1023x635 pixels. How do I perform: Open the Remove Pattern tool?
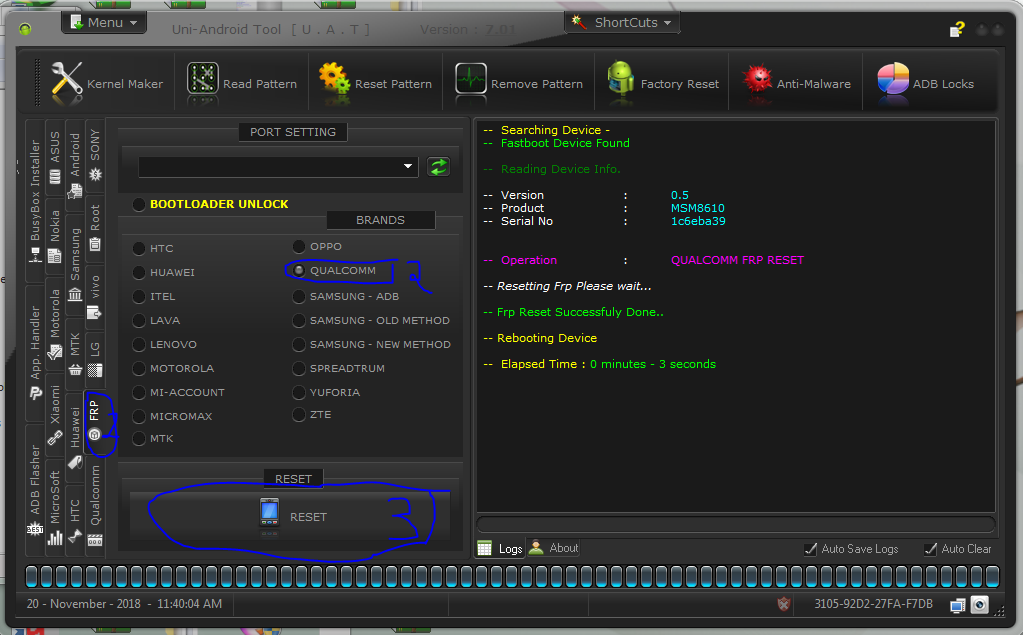(518, 84)
